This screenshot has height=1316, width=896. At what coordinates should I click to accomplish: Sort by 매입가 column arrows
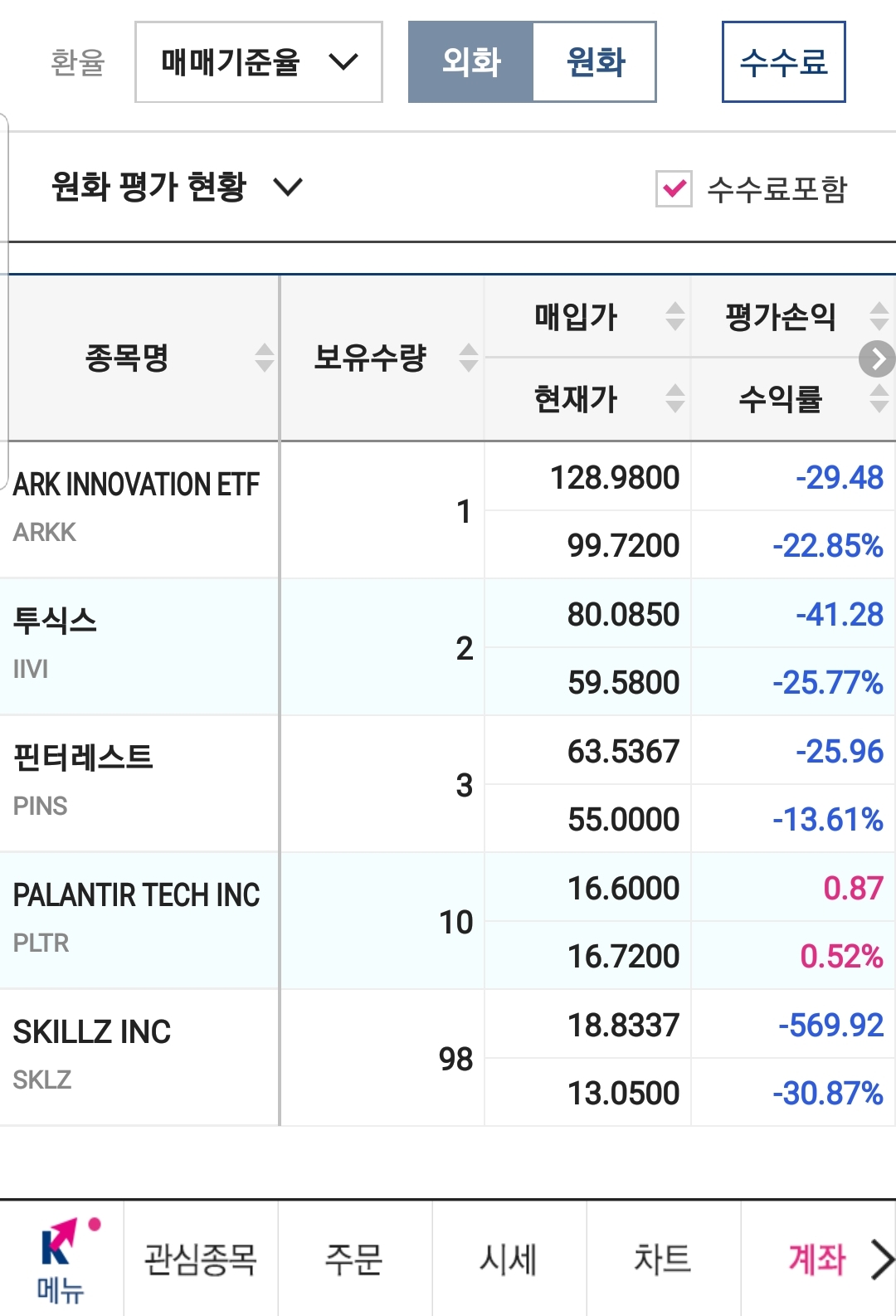pyautogui.click(x=675, y=316)
